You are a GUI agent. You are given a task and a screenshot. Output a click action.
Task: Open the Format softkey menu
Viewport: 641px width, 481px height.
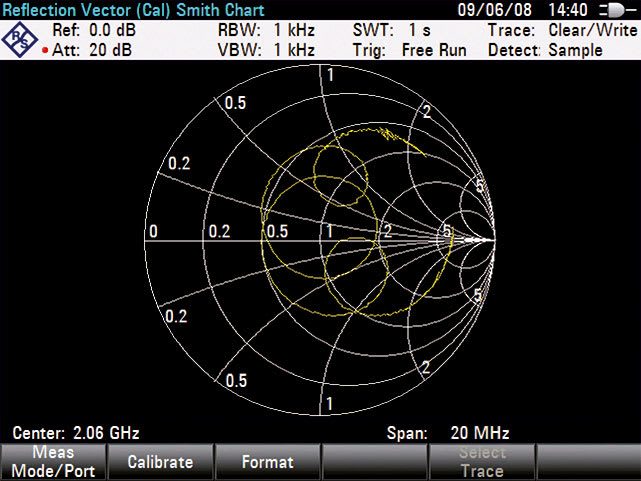click(x=267, y=462)
